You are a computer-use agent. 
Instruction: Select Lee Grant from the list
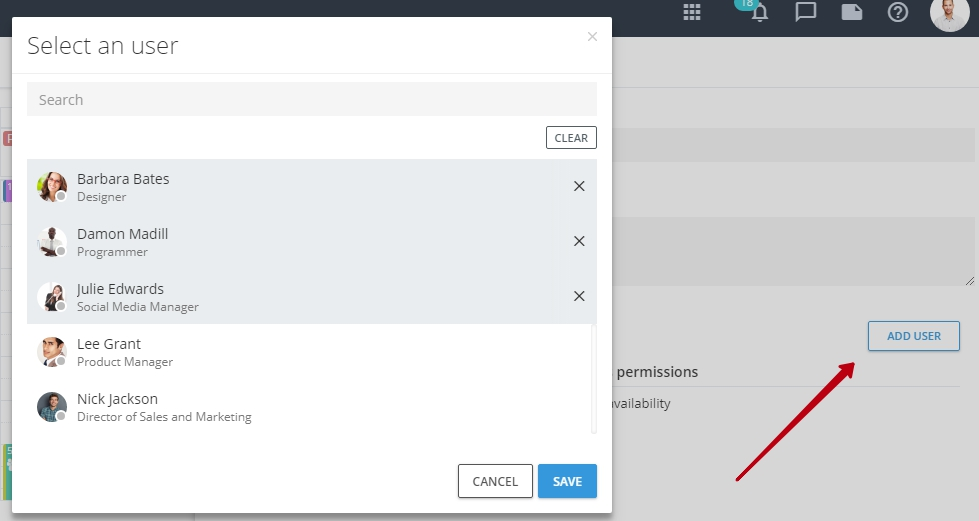pos(308,352)
